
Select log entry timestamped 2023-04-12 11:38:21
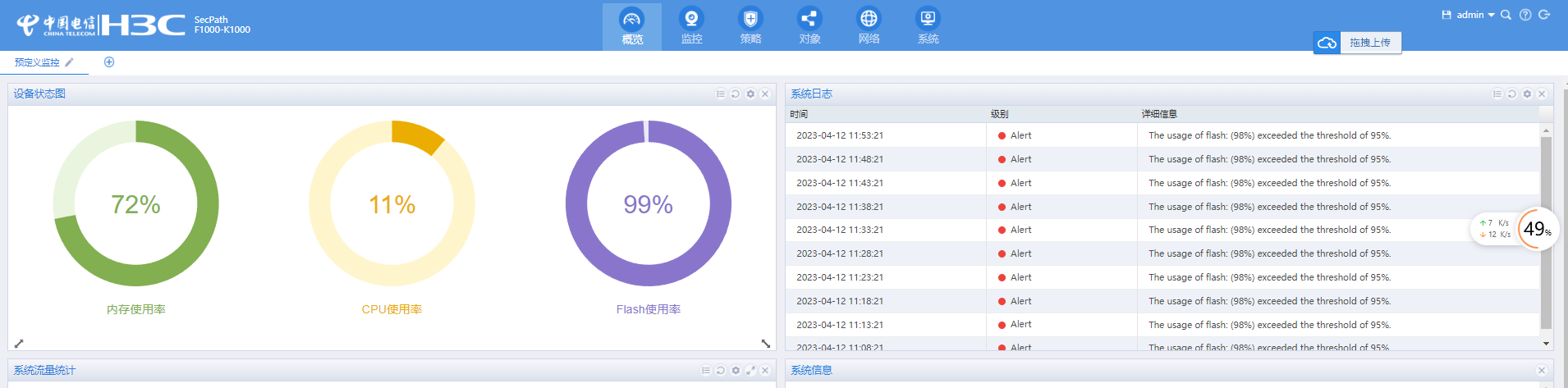pos(1162,207)
